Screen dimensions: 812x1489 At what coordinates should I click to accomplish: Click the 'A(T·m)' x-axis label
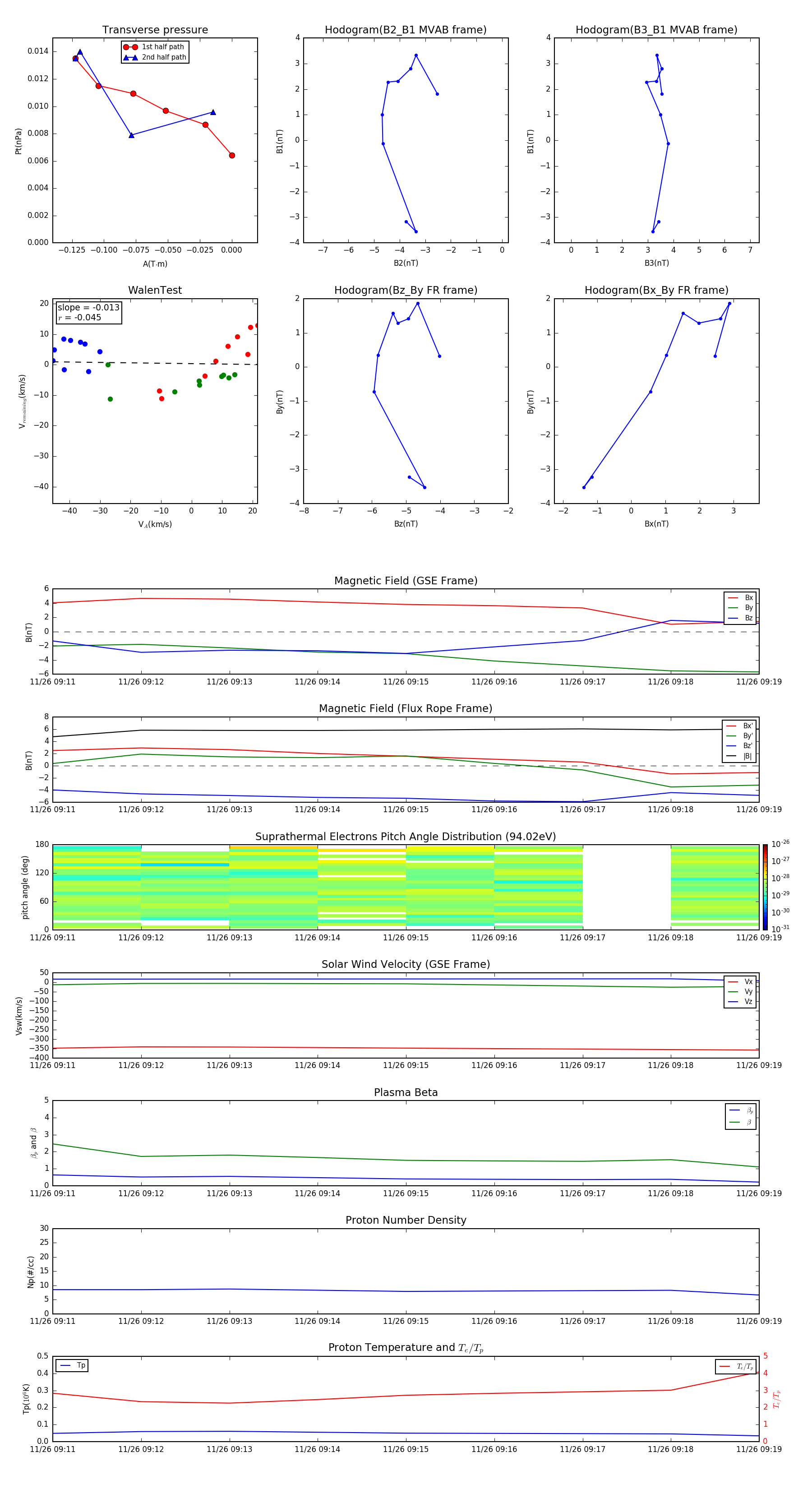coord(155,264)
